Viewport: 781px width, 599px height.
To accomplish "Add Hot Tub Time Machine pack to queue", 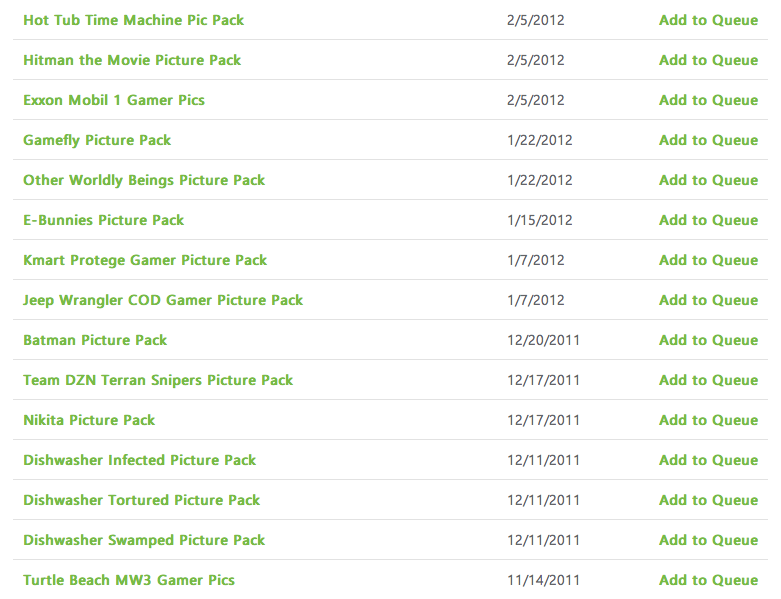I will [x=708, y=20].
